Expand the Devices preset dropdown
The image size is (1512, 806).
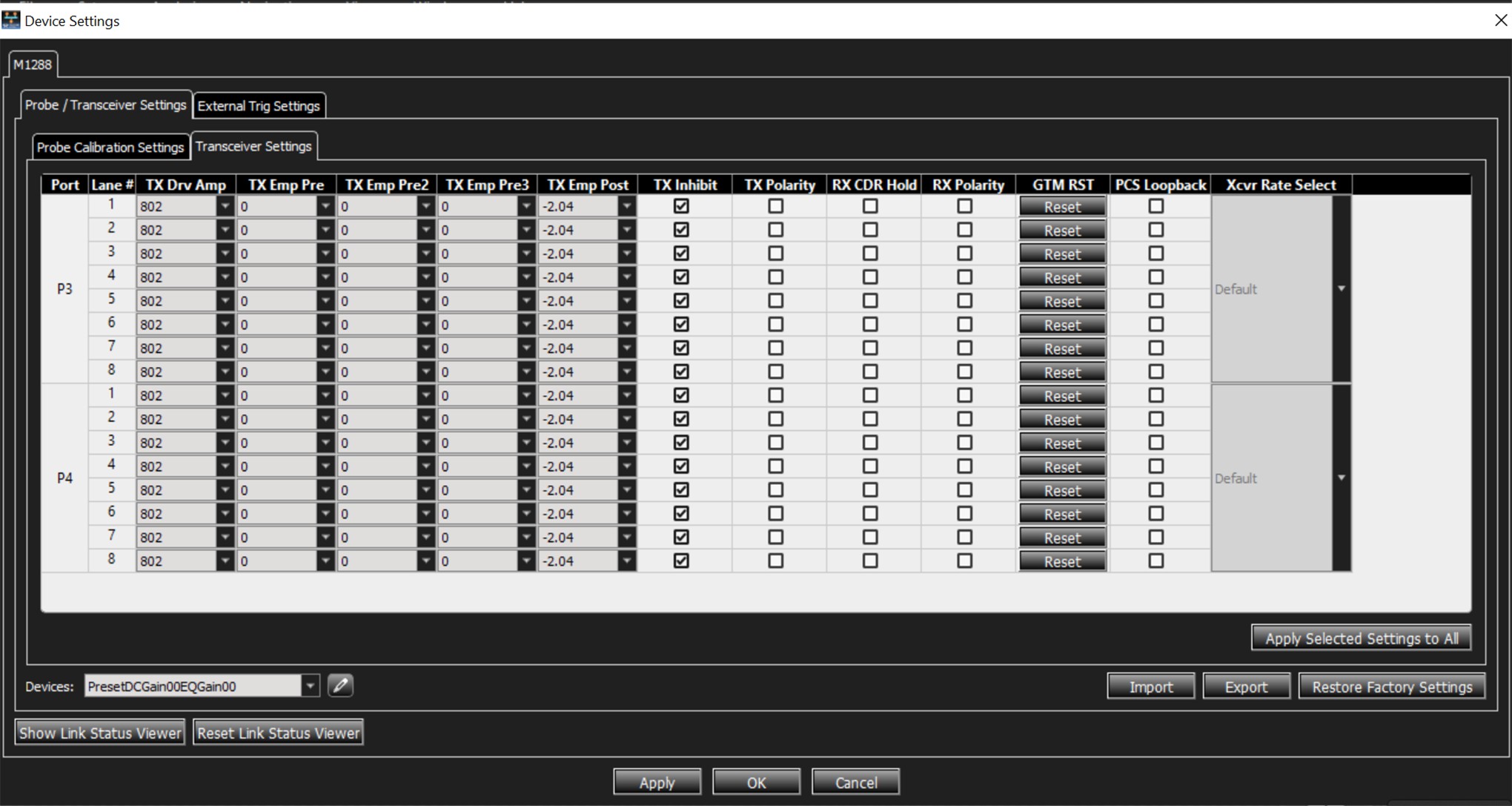click(311, 687)
